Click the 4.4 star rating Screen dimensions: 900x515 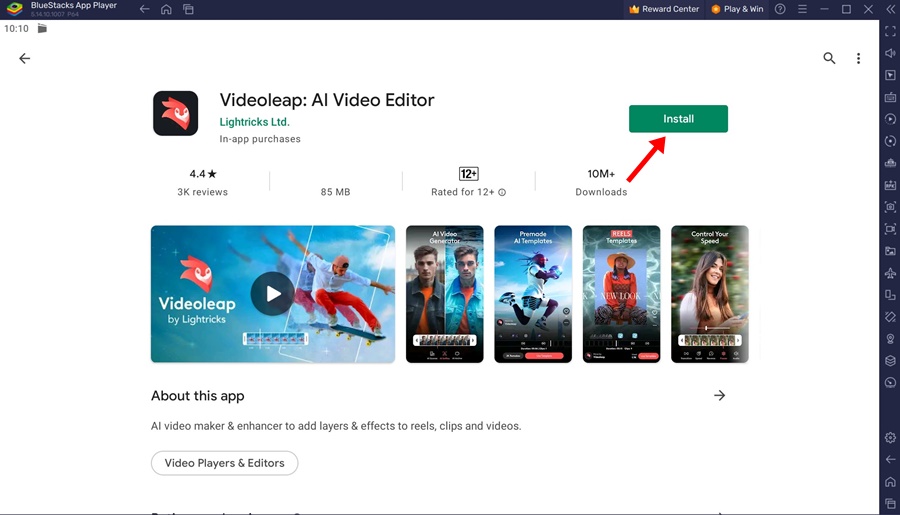tap(203, 173)
